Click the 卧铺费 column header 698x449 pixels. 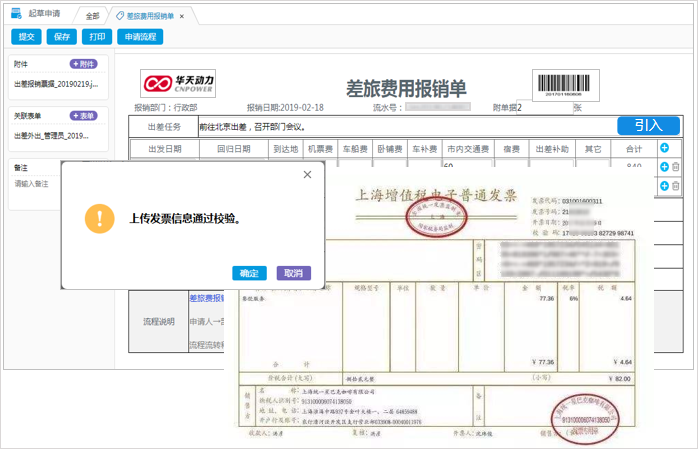pos(390,149)
